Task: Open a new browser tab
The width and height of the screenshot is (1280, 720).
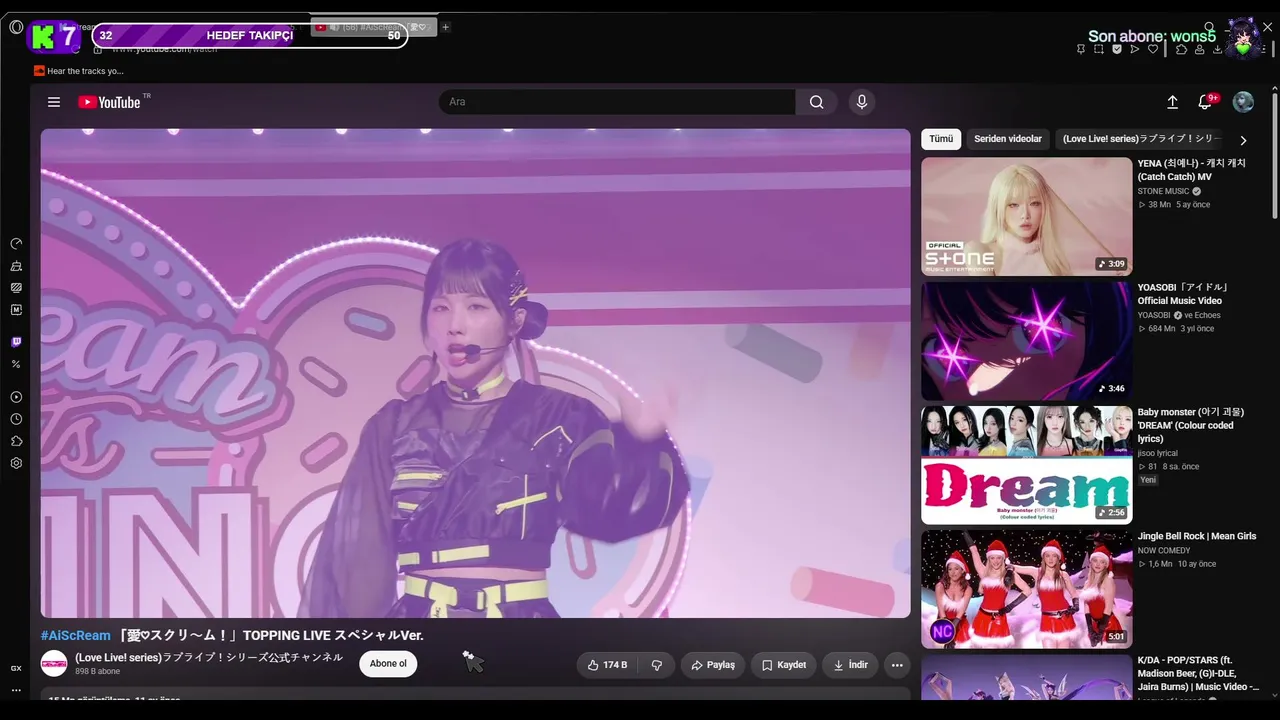Action: [446, 27]
